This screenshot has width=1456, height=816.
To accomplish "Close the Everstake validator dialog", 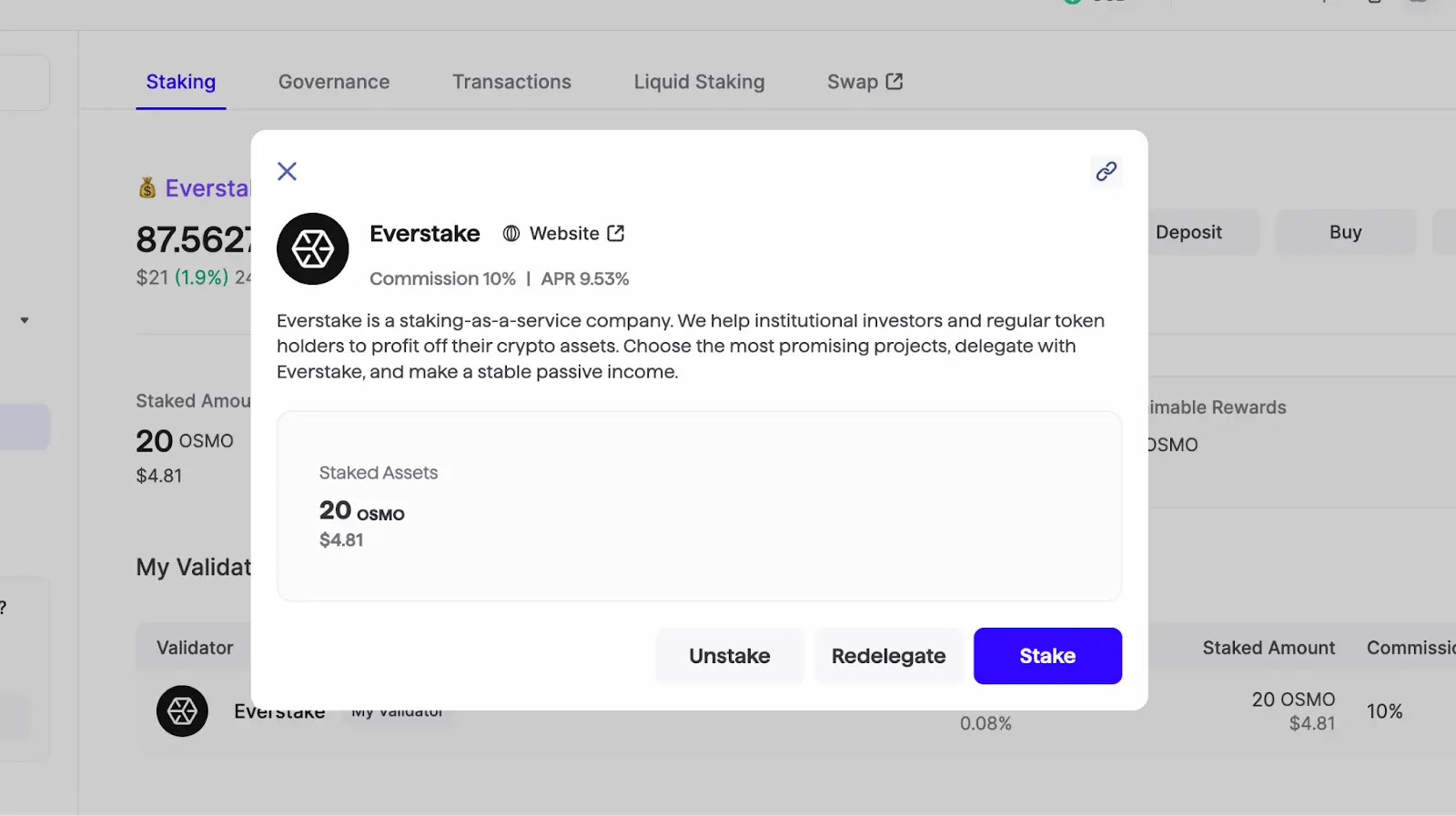I will 287,171.
